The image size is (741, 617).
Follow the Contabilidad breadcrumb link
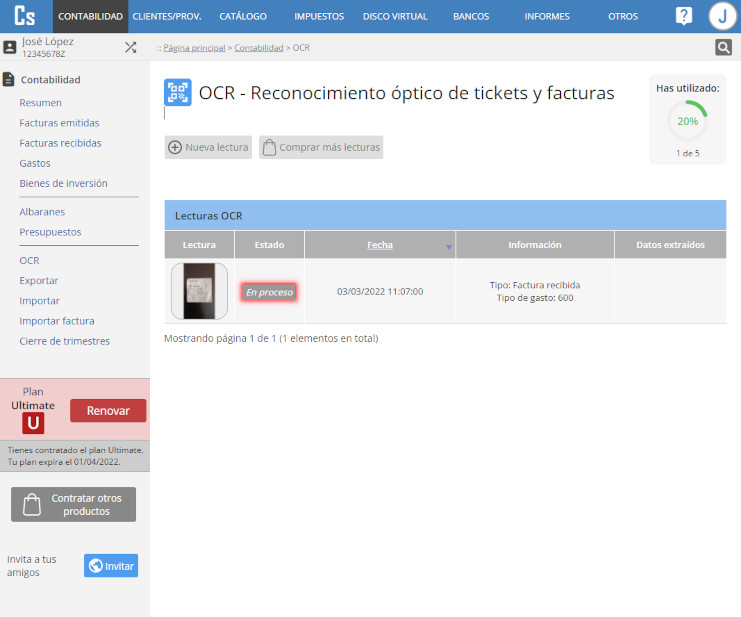[x=258, y=48]
